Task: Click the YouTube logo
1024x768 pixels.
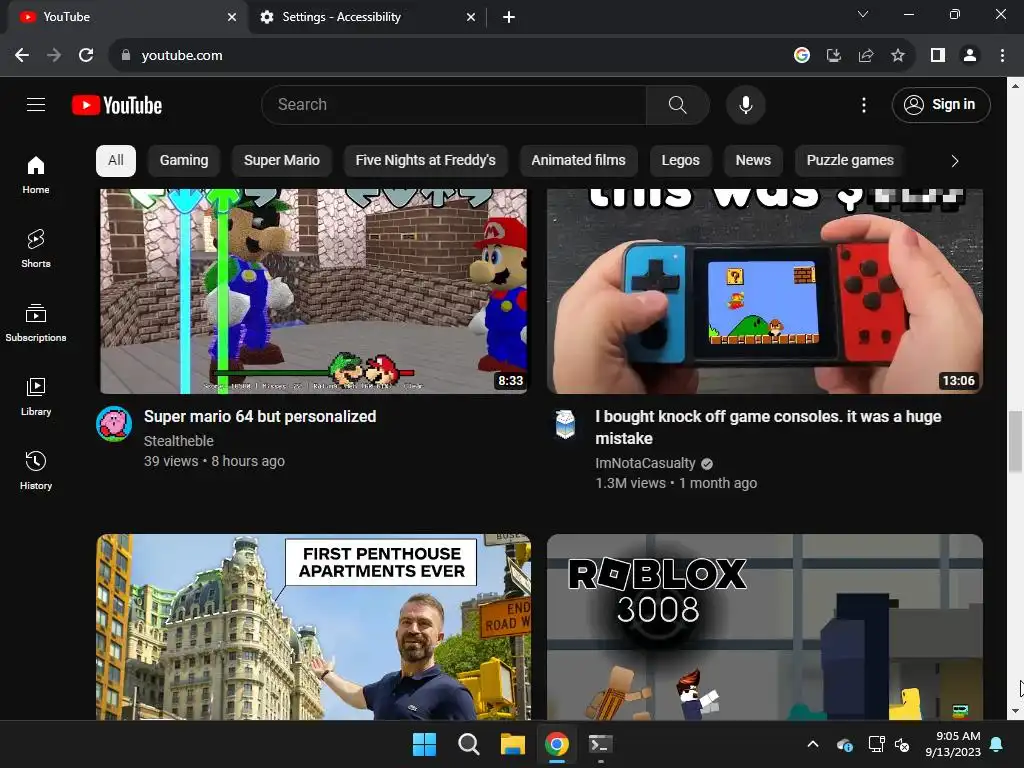Action: [117, 105]
